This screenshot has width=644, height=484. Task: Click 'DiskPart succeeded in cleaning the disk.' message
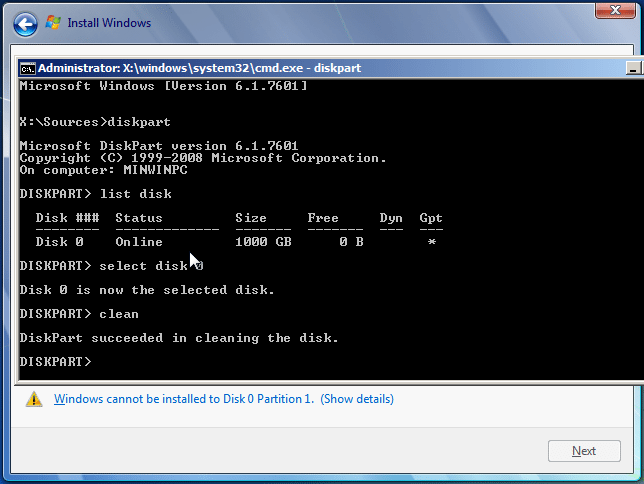click(179, 338)
